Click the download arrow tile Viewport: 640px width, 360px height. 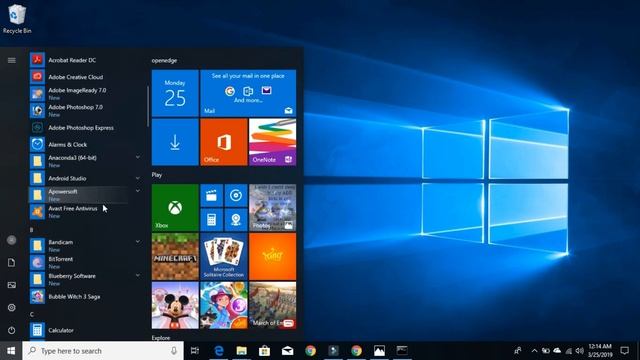point(175,142)
